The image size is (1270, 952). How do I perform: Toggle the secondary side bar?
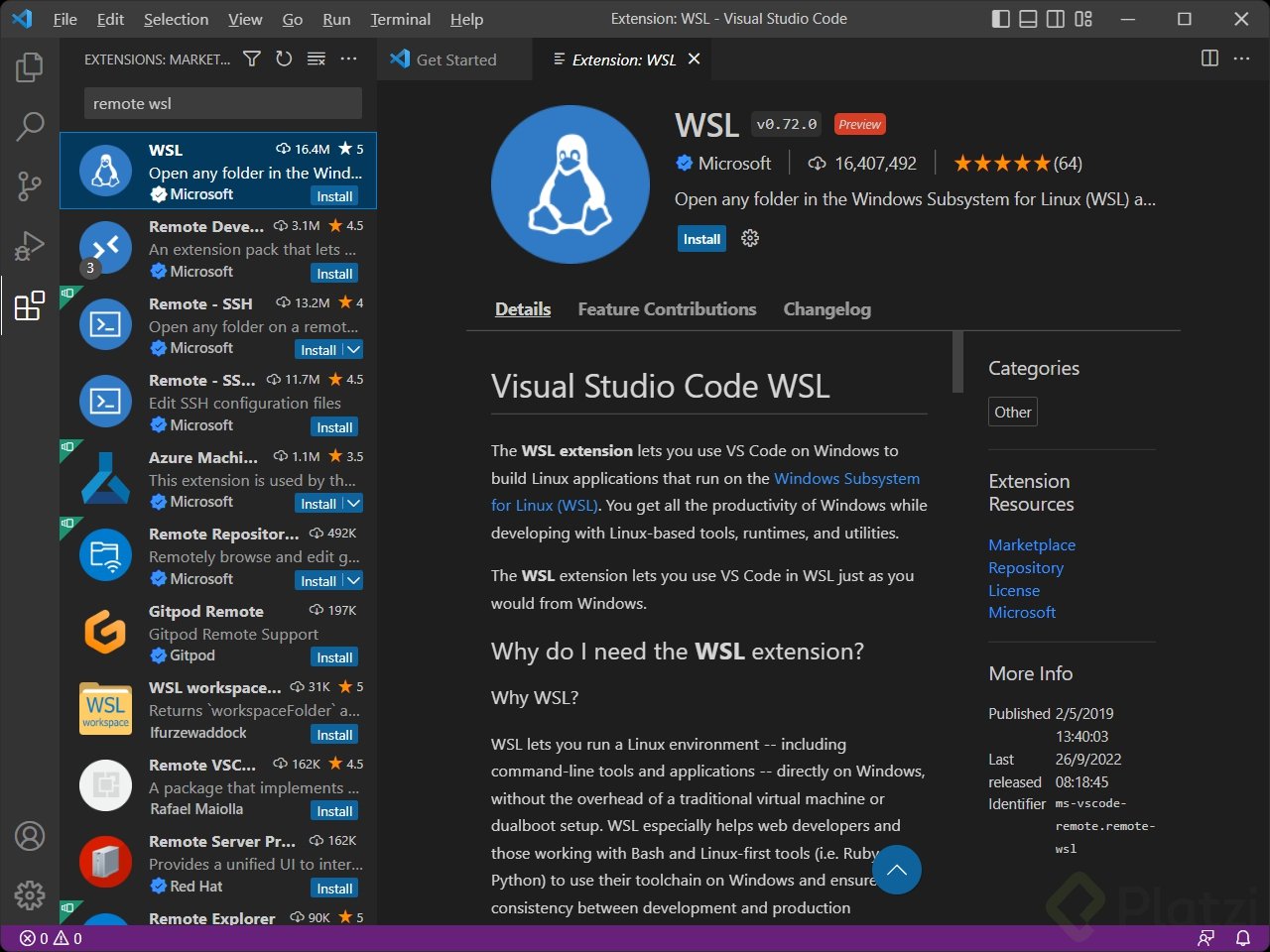[x=1056, y=19]
